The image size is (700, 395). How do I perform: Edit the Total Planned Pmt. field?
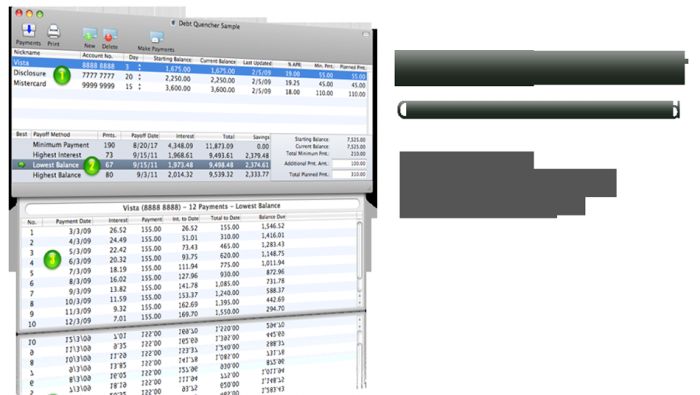click(349, 175)
